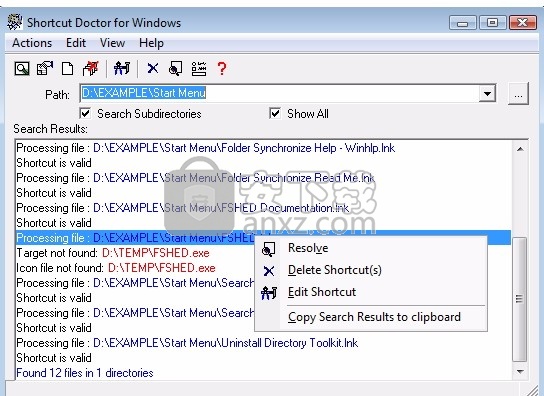
Task: Select the Found 12 files in 1 directories line
Action: [264, 373]
